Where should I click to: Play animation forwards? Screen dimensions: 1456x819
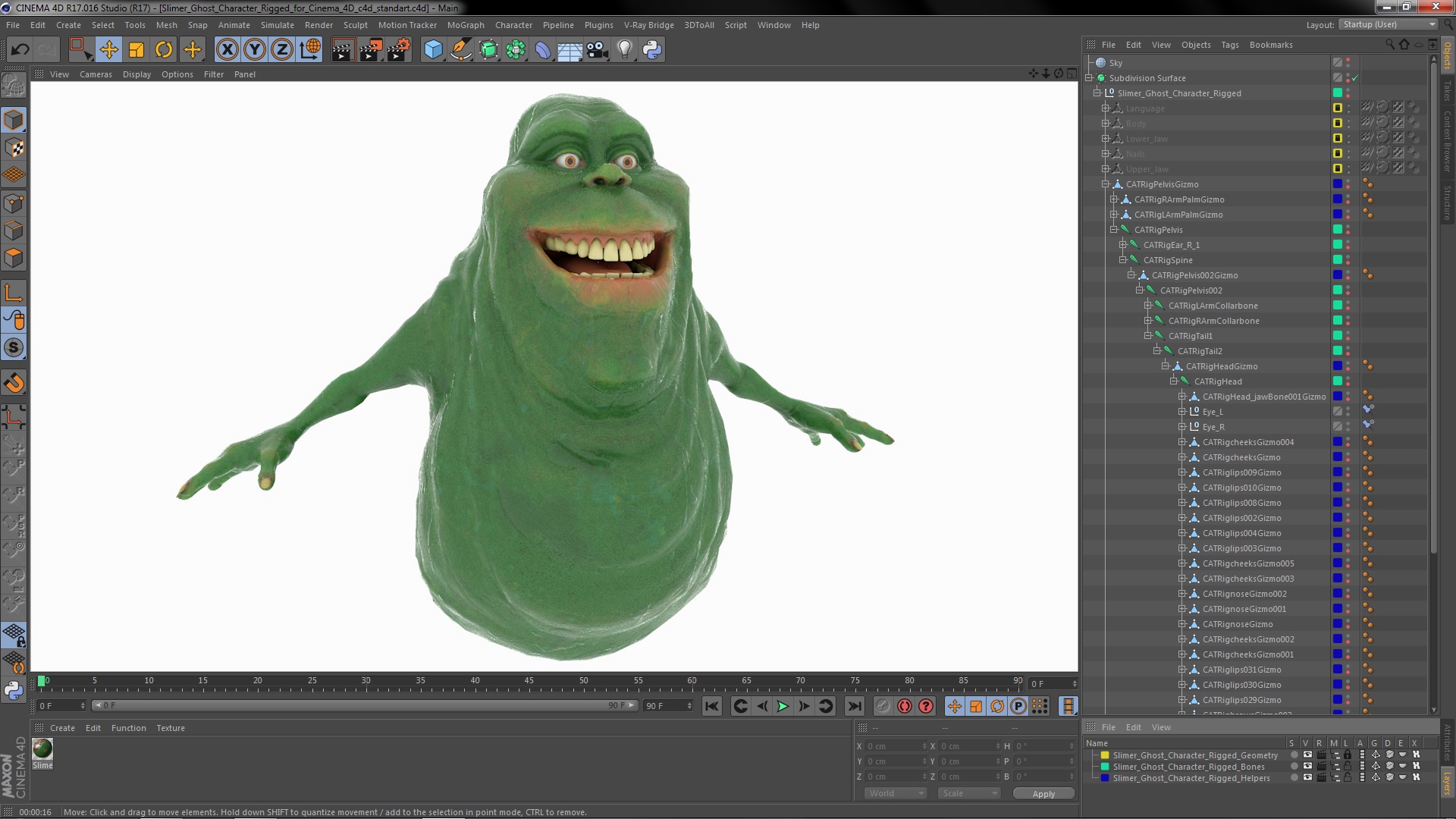(783, 706)
